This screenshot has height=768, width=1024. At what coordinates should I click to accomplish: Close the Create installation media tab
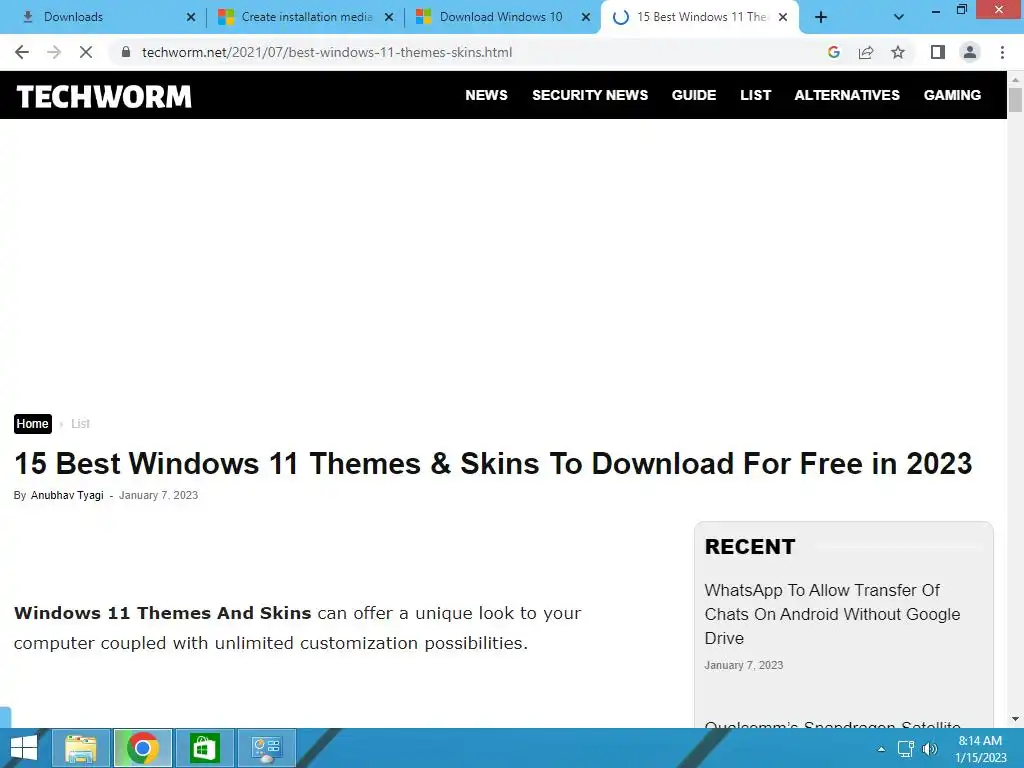click(389, 17)
